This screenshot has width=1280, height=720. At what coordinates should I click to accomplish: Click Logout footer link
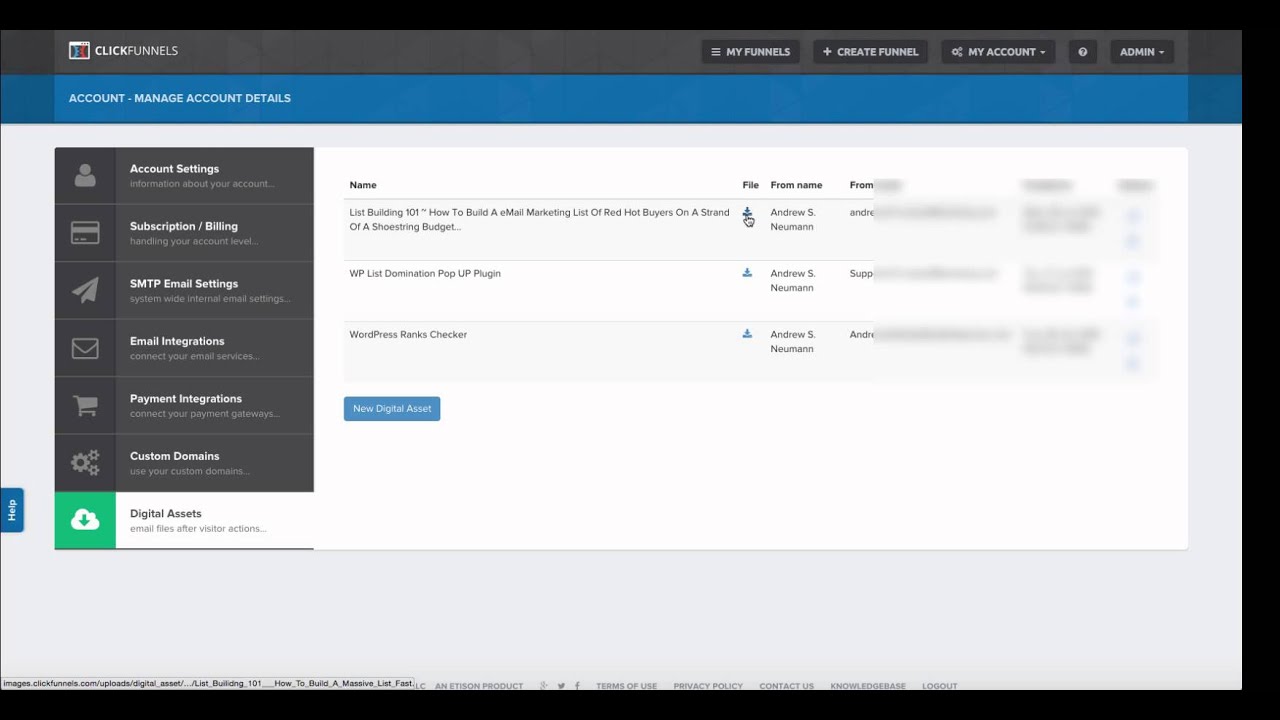[940, 686]
